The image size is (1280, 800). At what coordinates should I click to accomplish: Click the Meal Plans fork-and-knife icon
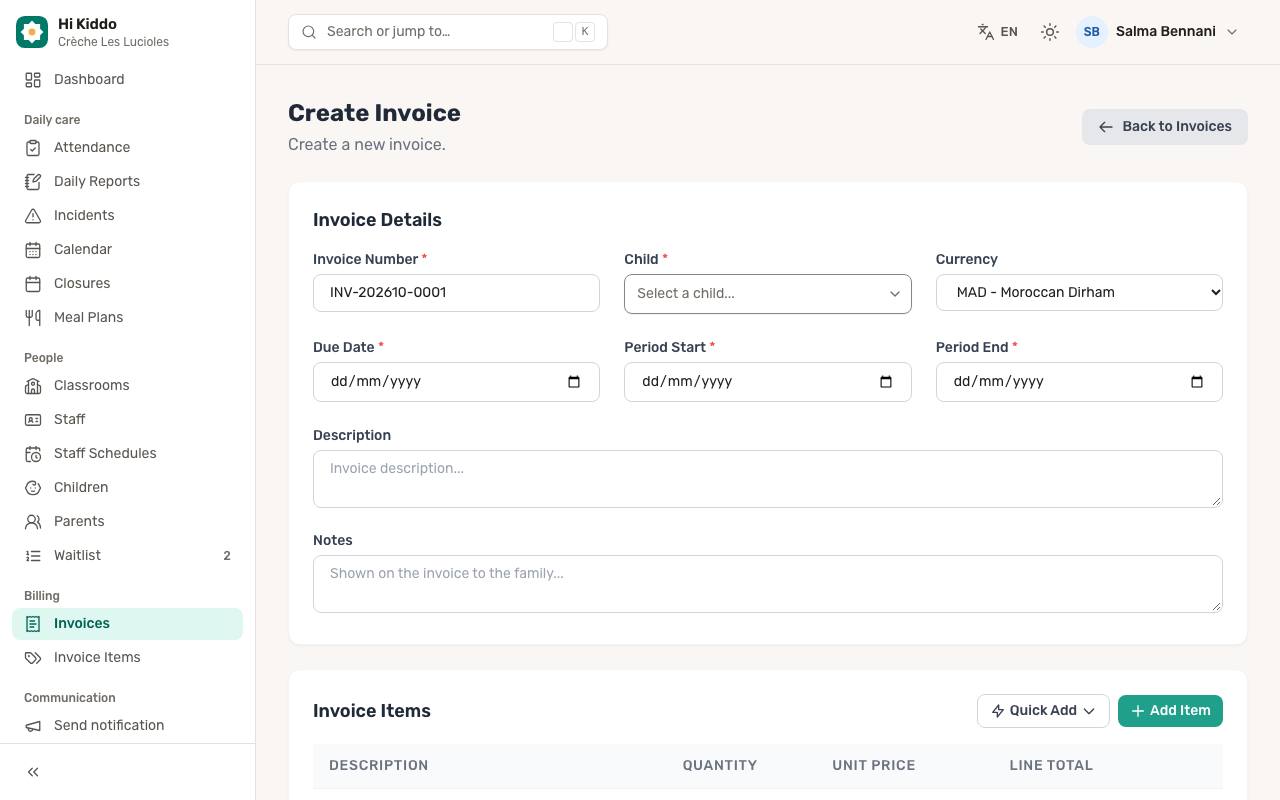33,318
